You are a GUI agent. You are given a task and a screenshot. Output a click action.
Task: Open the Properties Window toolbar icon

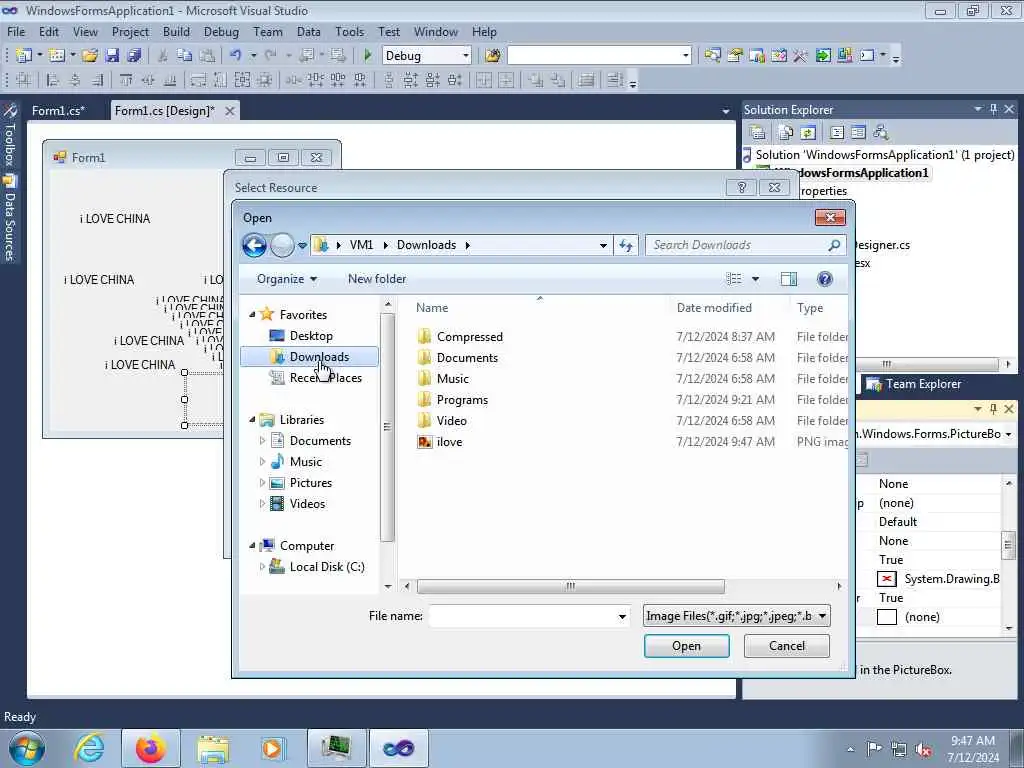tap(735, 56)
